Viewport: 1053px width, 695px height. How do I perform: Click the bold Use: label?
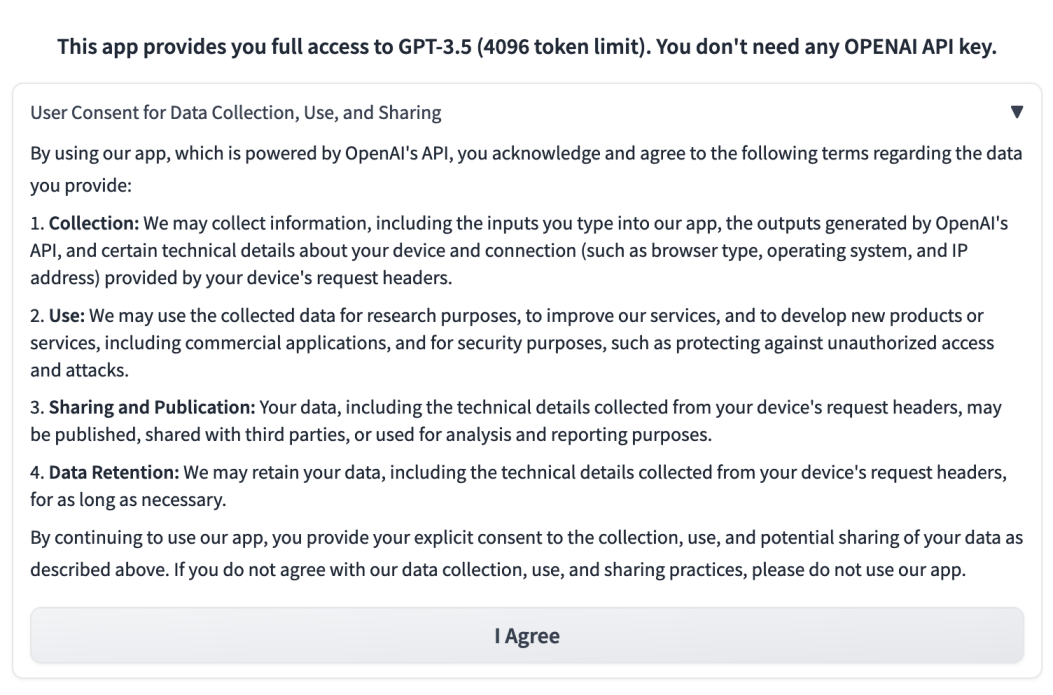click(69, 316)
